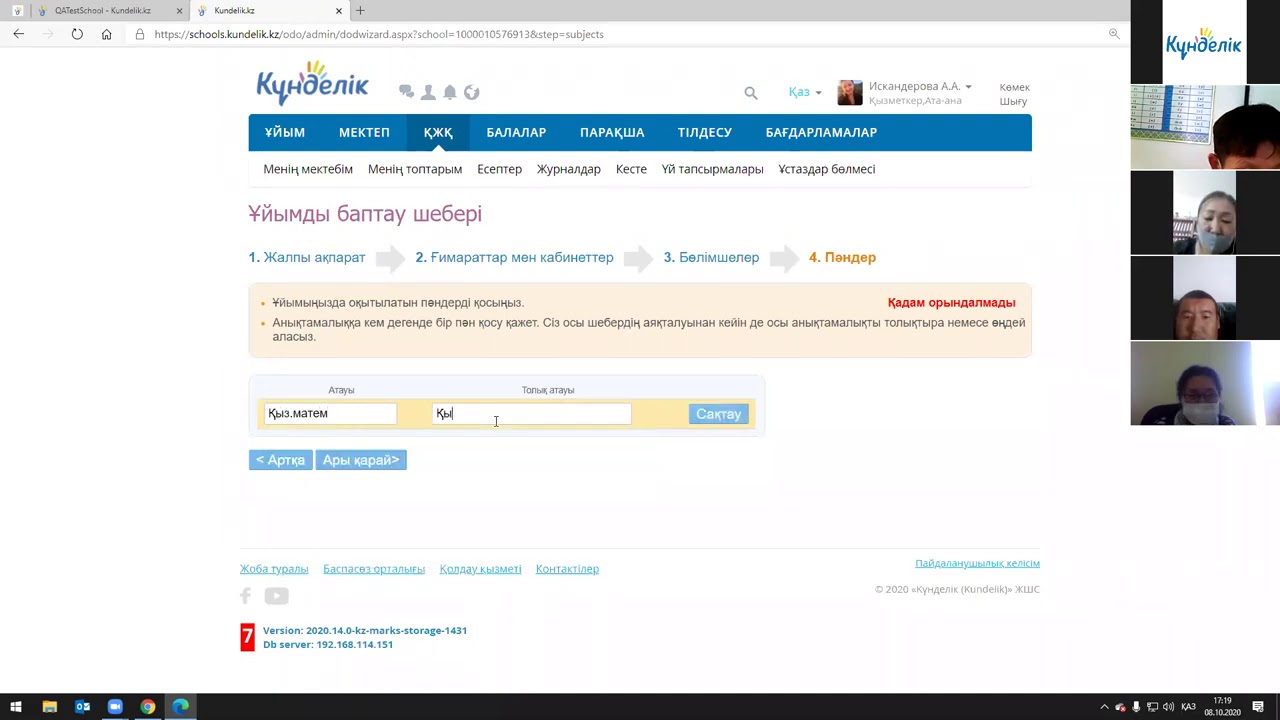This screenshot has width=1280, height=720.
Task: Click the magnifier search icon in the site header
Action: click(x=751, y=93)
